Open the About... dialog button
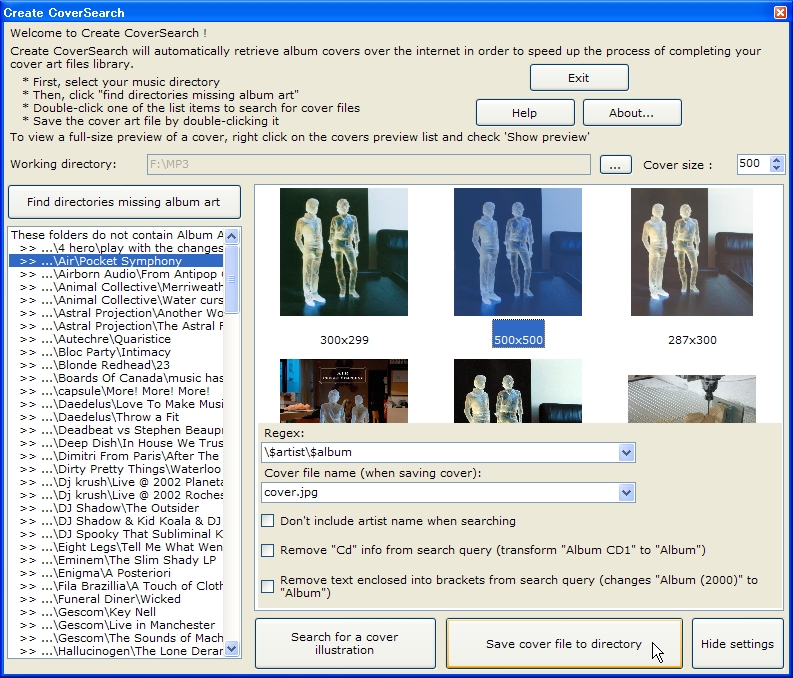This screenshot has width=793, height=678. point(632,113)
